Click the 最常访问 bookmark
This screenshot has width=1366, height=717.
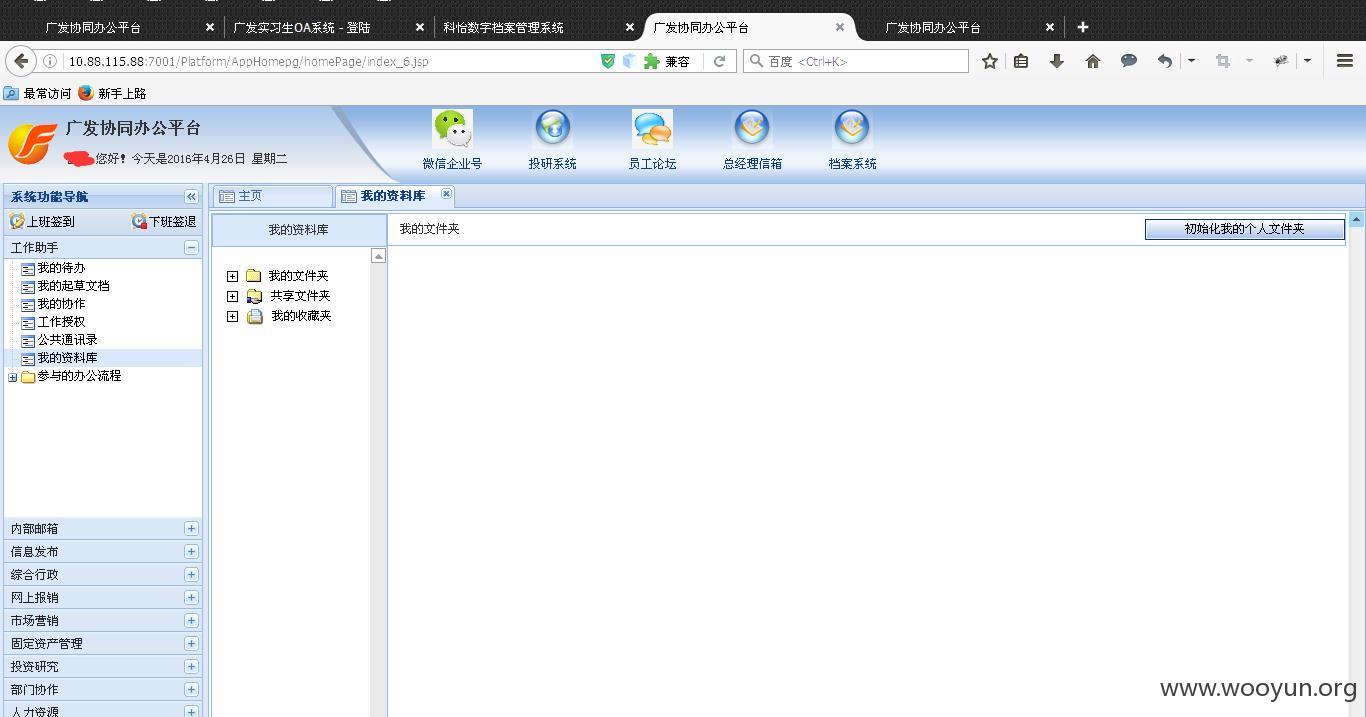click(38, 93)
